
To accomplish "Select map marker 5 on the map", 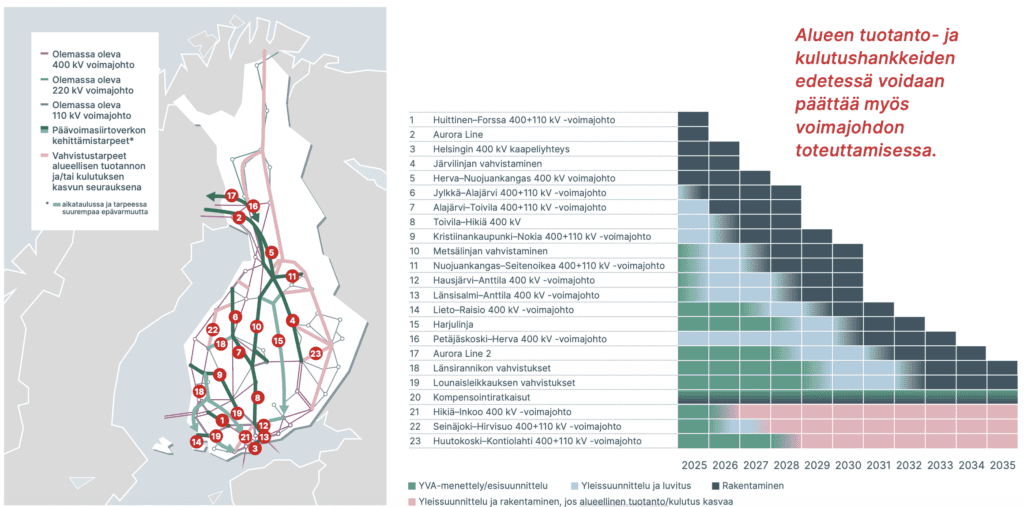I will [272, 253].
